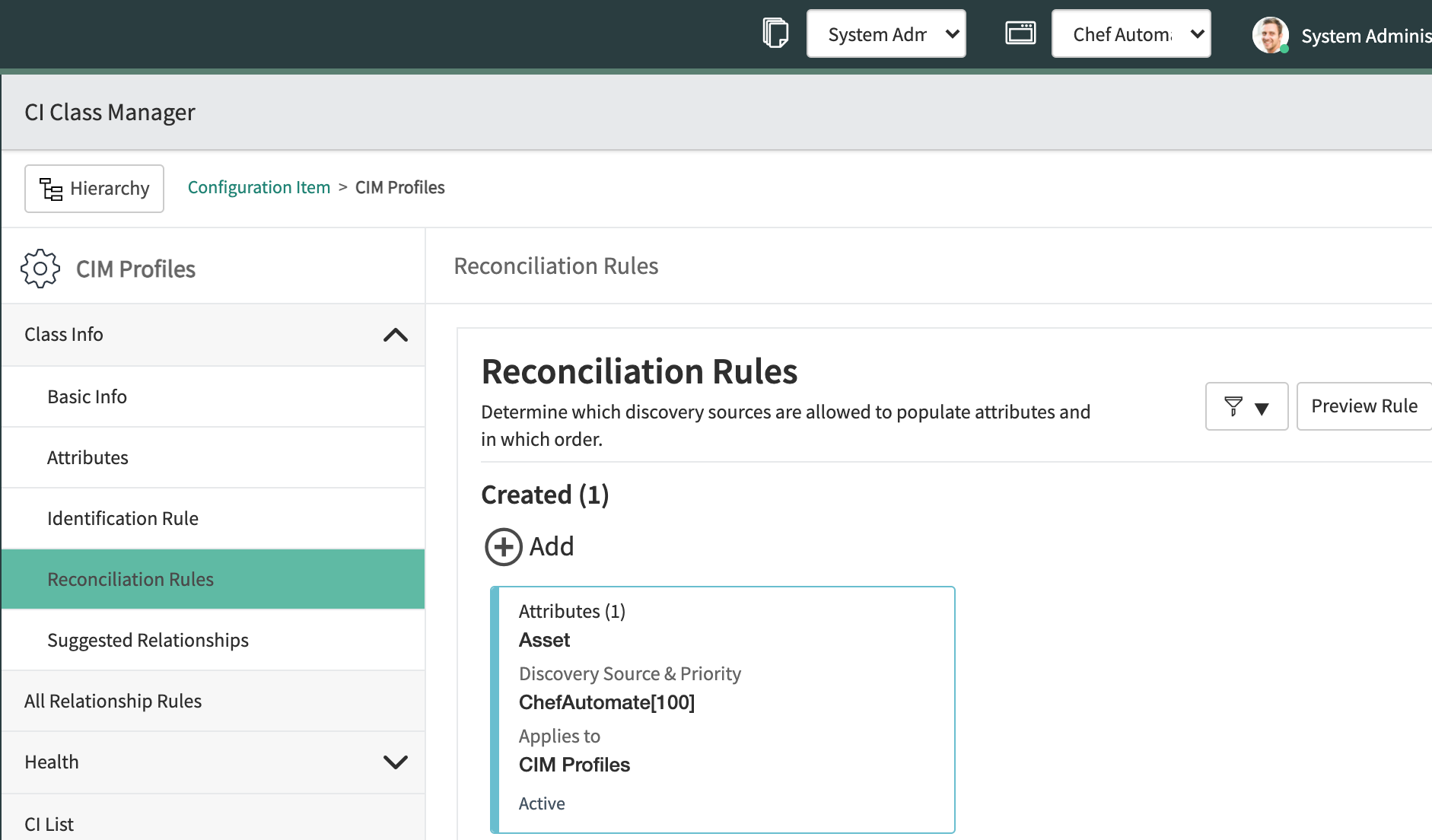Click the System Administrator avatar

pyautogui.click(x=1269, y=34)
